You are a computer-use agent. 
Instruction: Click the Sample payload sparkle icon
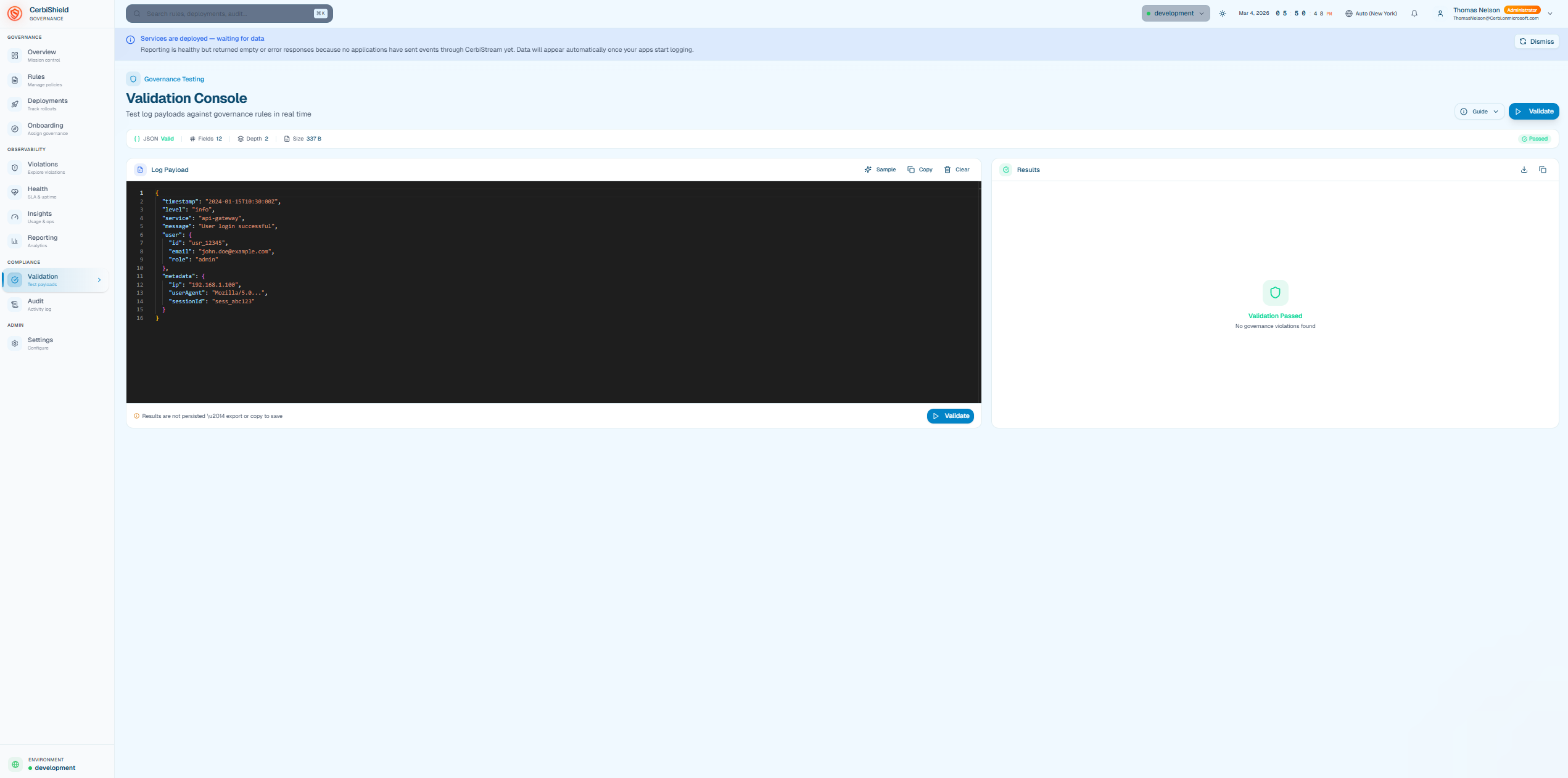tap(868, 170)
